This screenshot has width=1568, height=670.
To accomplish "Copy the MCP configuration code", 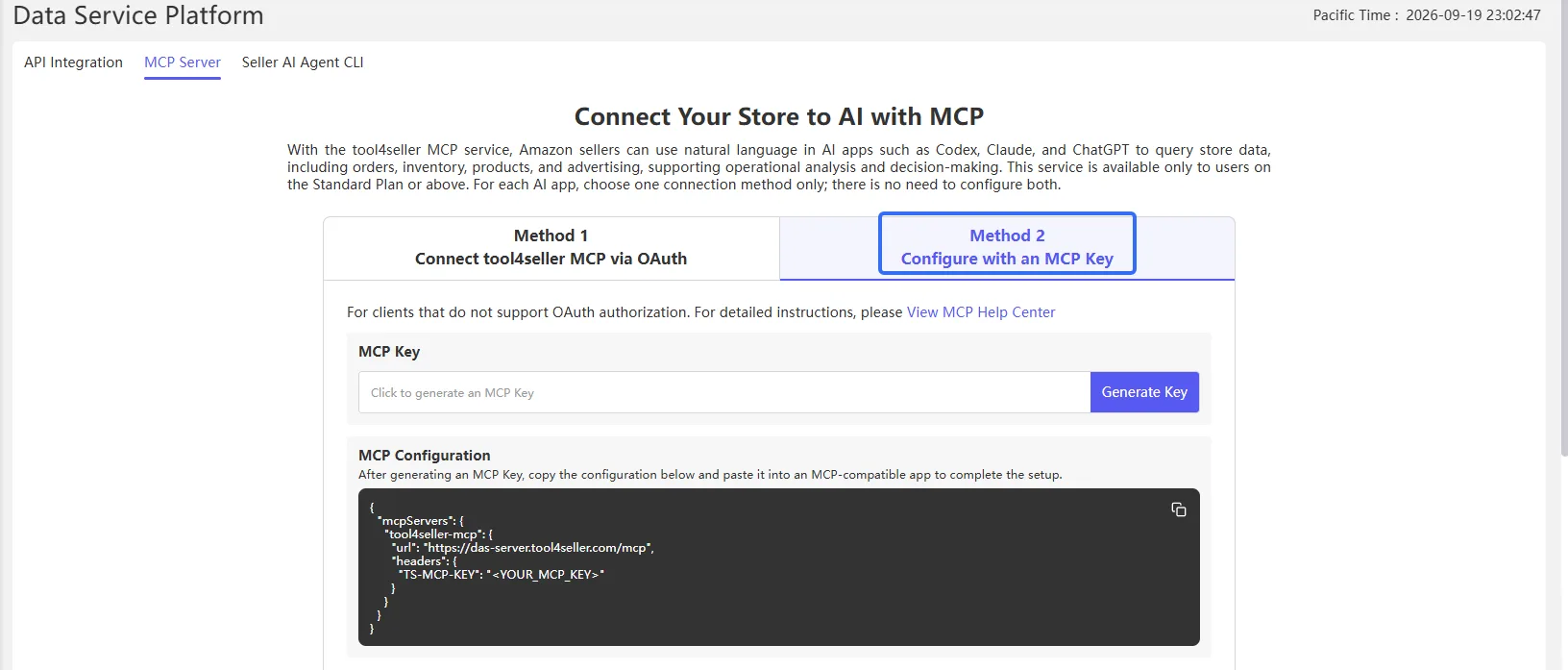I will pyautogui.click(x=1179, y=509).
